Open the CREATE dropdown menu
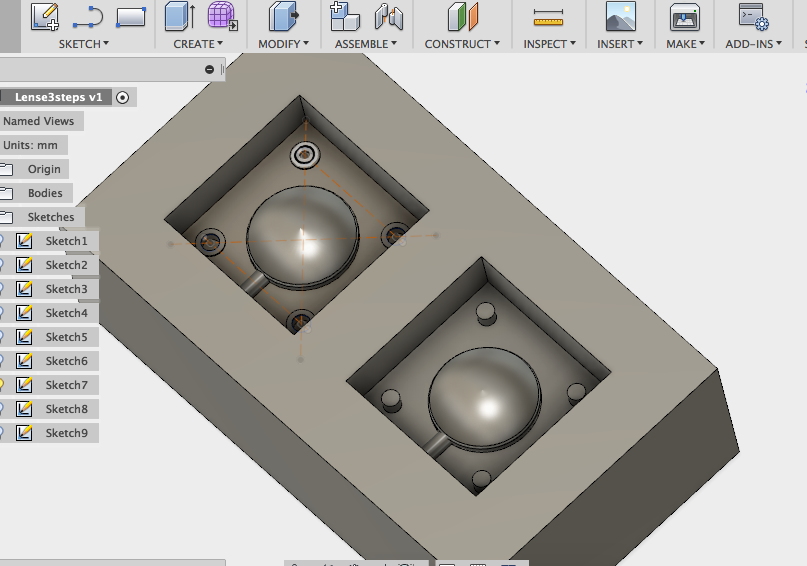 click(x=198, y=44)
